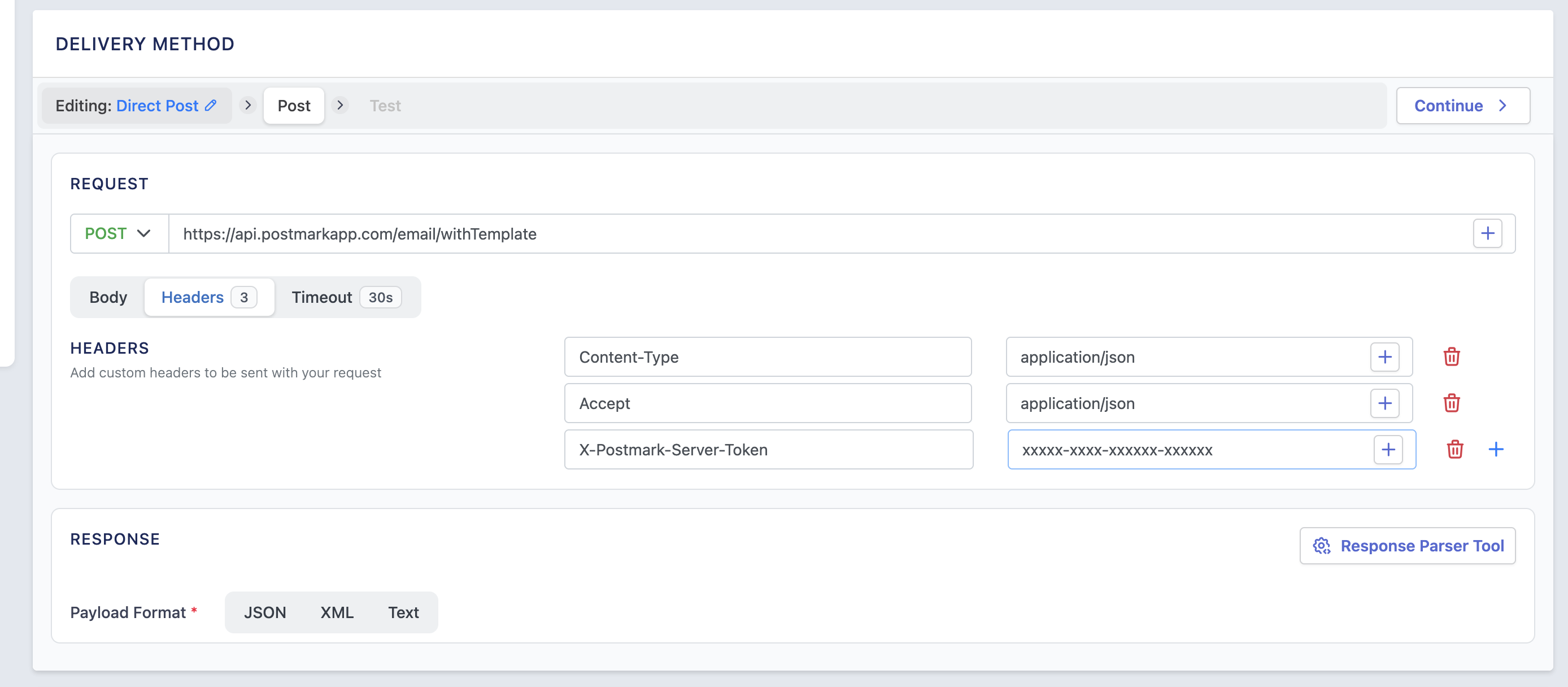Click the pencil edit icon beside Direct Post

[x=211, y=105]
